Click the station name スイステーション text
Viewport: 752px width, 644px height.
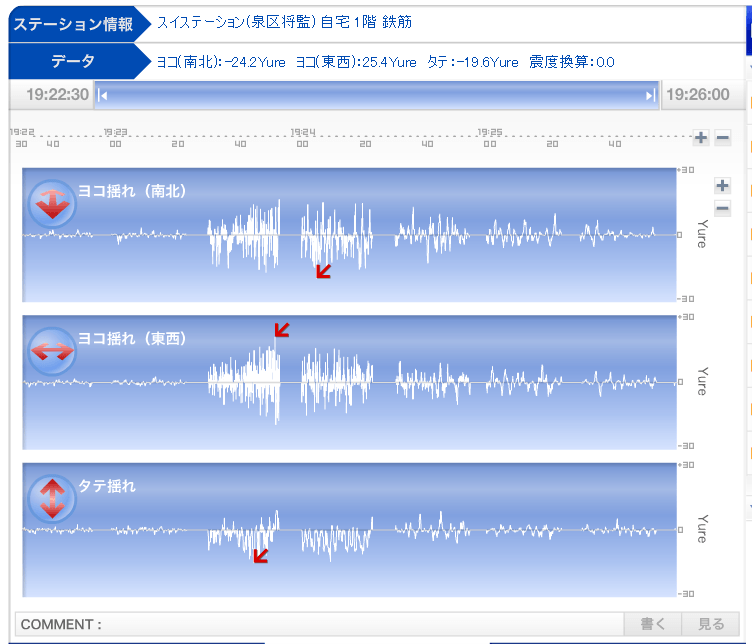tap(284, 22)
